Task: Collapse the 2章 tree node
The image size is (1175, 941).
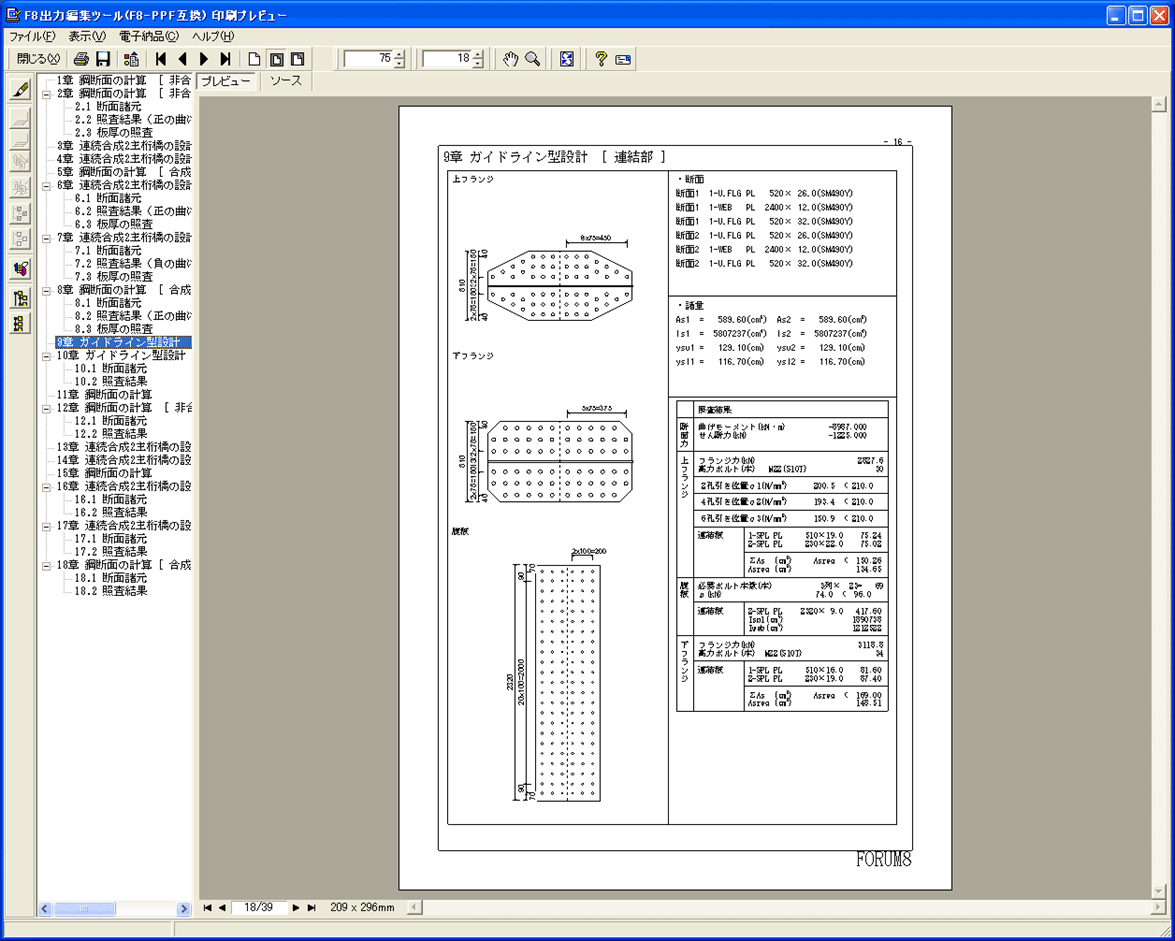Action: [46, 94]
